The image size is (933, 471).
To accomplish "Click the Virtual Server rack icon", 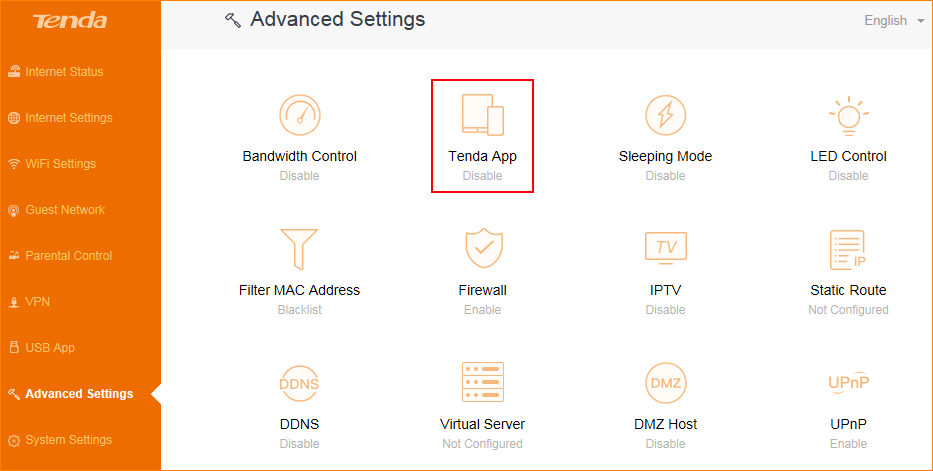I will pos(482,383).
